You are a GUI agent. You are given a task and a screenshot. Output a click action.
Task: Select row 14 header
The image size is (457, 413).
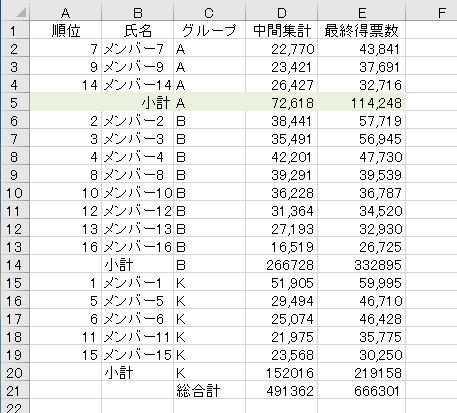point(15,265)
